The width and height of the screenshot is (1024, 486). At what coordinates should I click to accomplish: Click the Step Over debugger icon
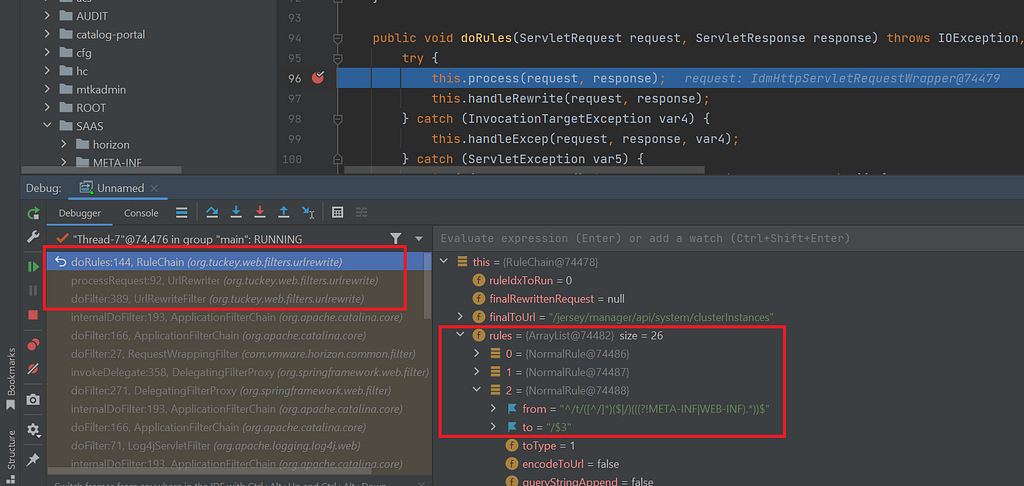pyautogui.click(x=212, y=212)
